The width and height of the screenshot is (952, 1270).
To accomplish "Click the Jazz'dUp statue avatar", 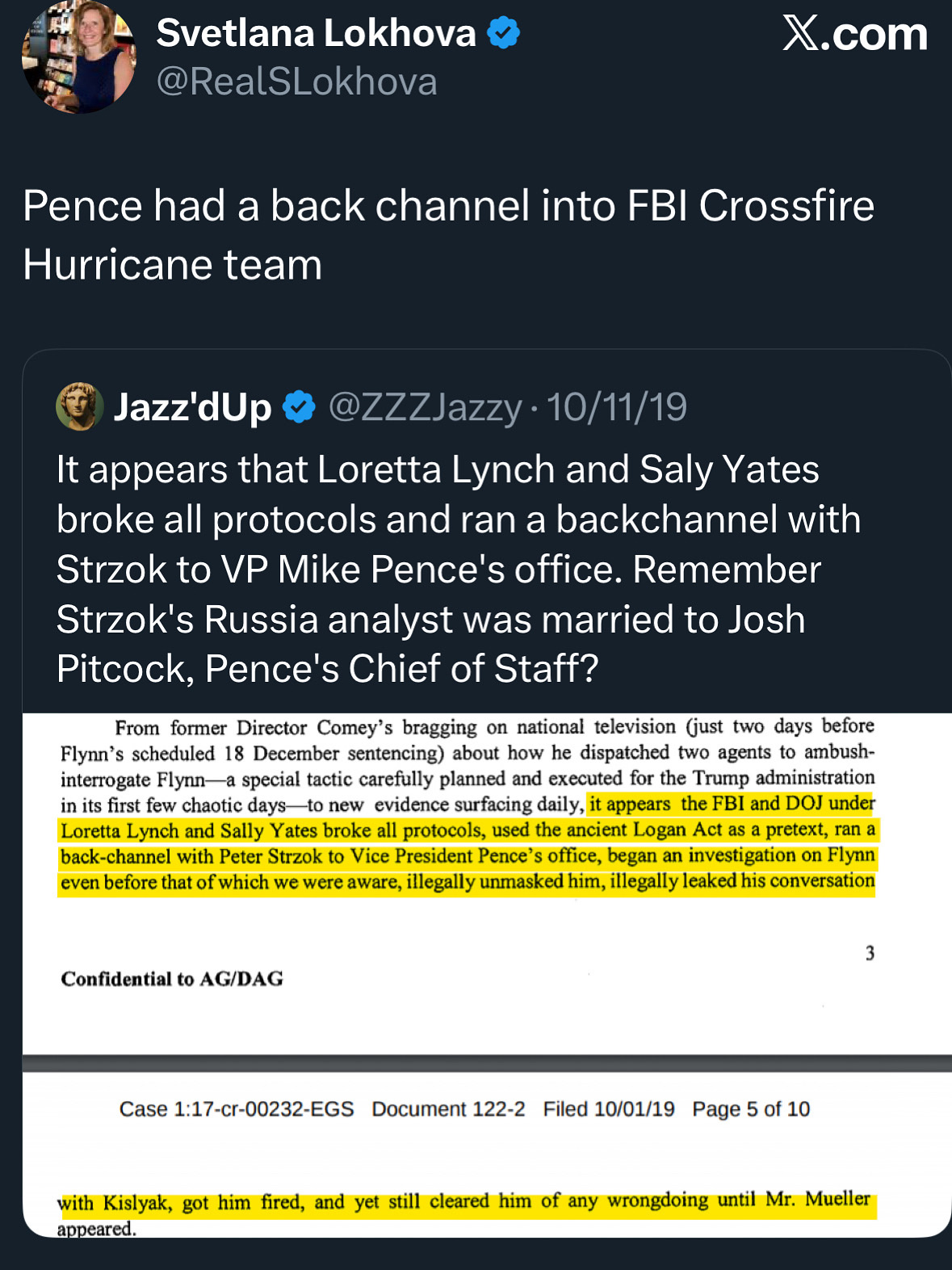I will [x=79, y=406].
